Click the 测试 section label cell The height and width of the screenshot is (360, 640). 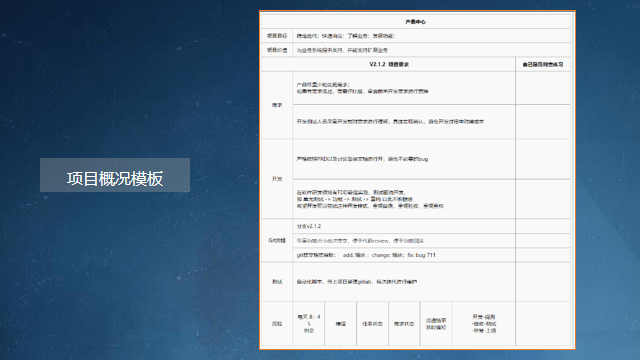click(277, 282)
